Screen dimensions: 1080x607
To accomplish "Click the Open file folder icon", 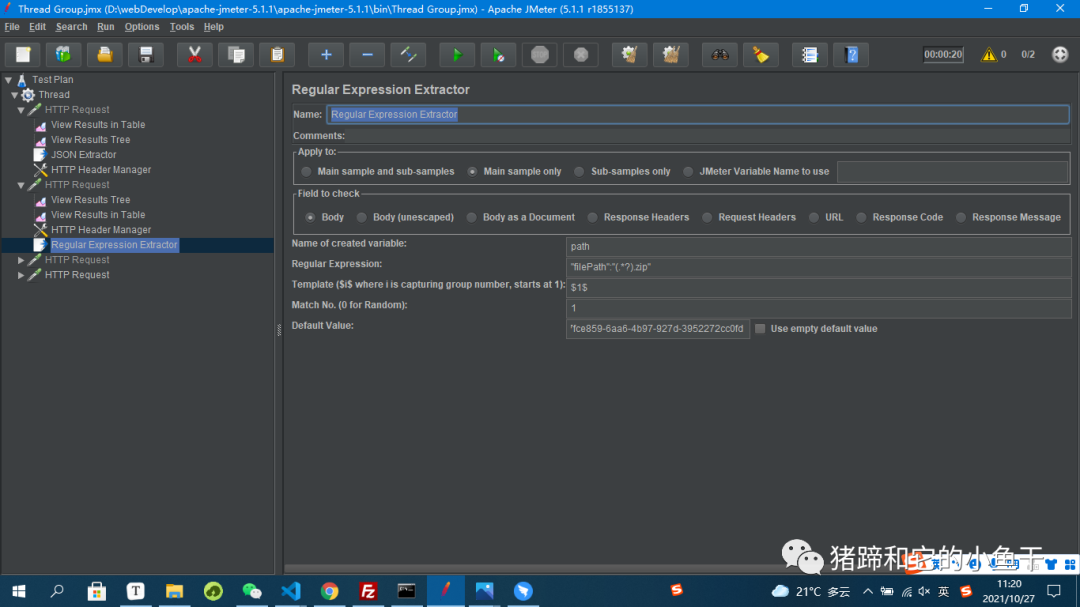I will pyautogui.click(x=105, y=54).
